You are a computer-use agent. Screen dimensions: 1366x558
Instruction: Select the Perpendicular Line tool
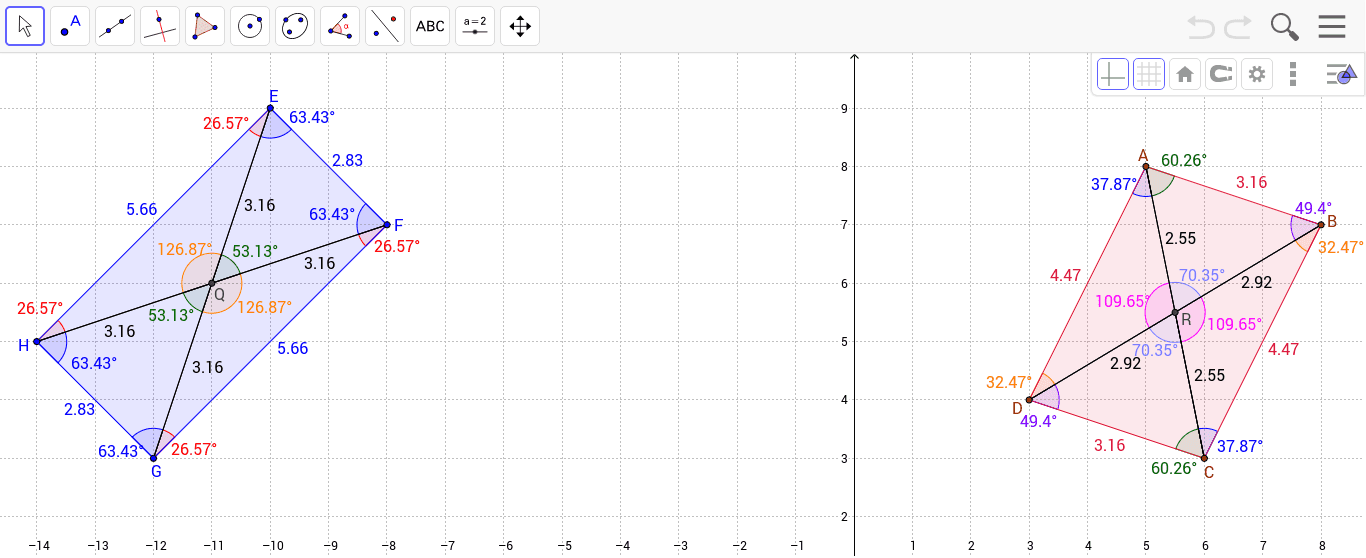tap(160, 26)
